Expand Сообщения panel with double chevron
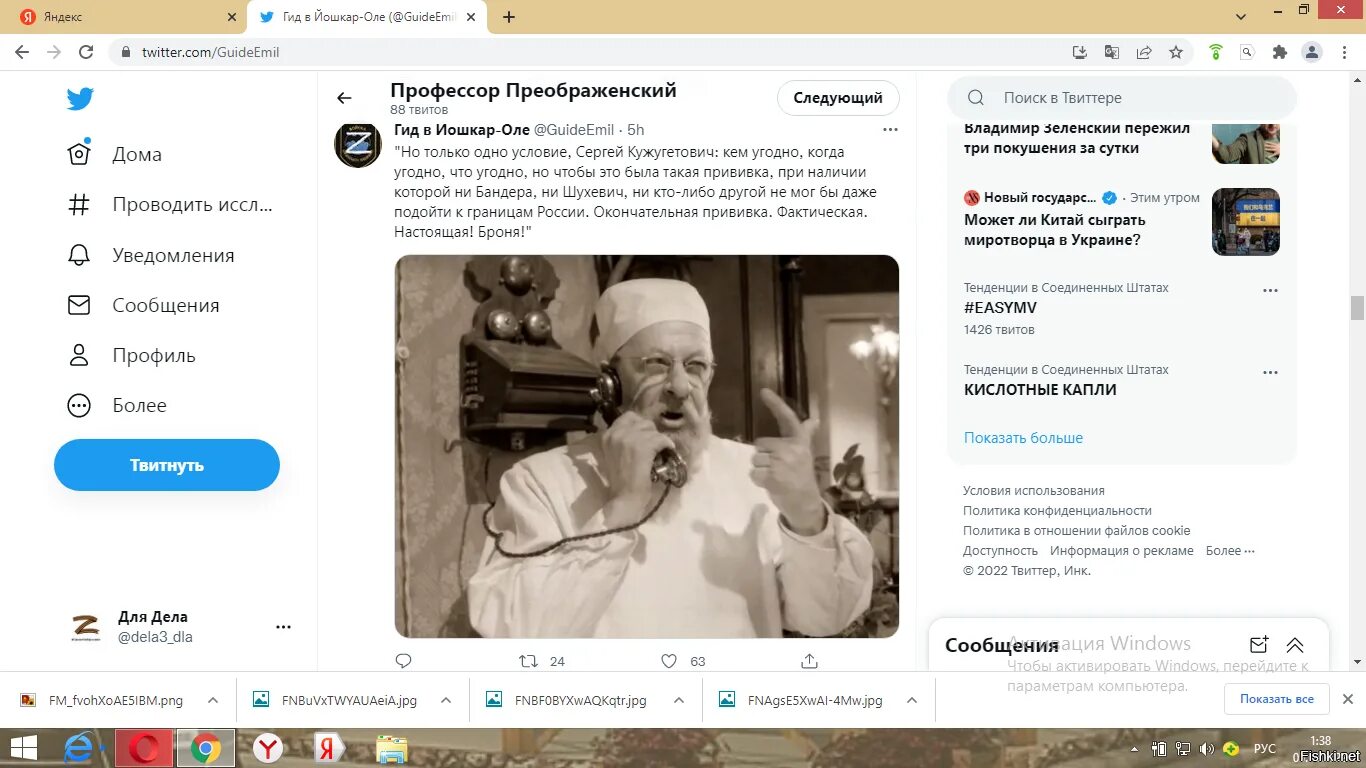 click(1295, 645)
